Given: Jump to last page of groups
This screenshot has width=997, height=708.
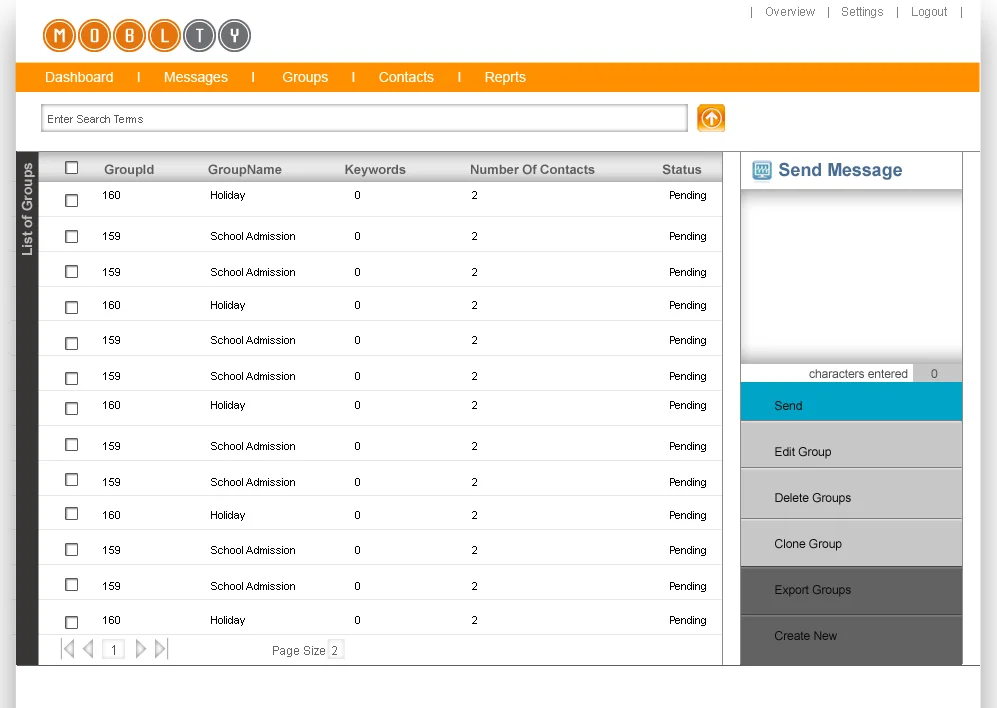Looking at the screenshot, I should (162, 649).
